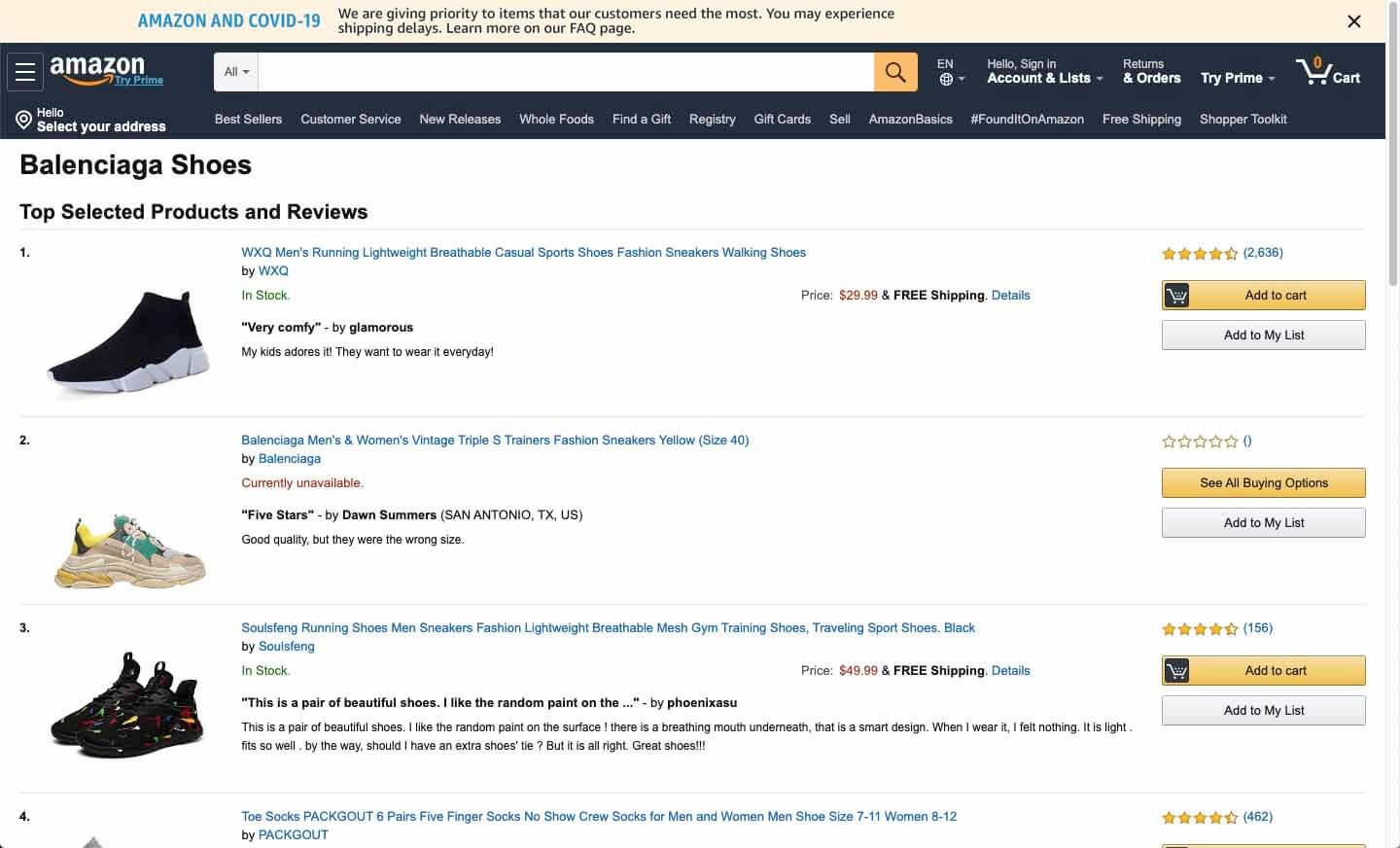Open WXQ Men's Running shoes title link
This screenshot has height=848, width=1400.
[x=524, y=252]
